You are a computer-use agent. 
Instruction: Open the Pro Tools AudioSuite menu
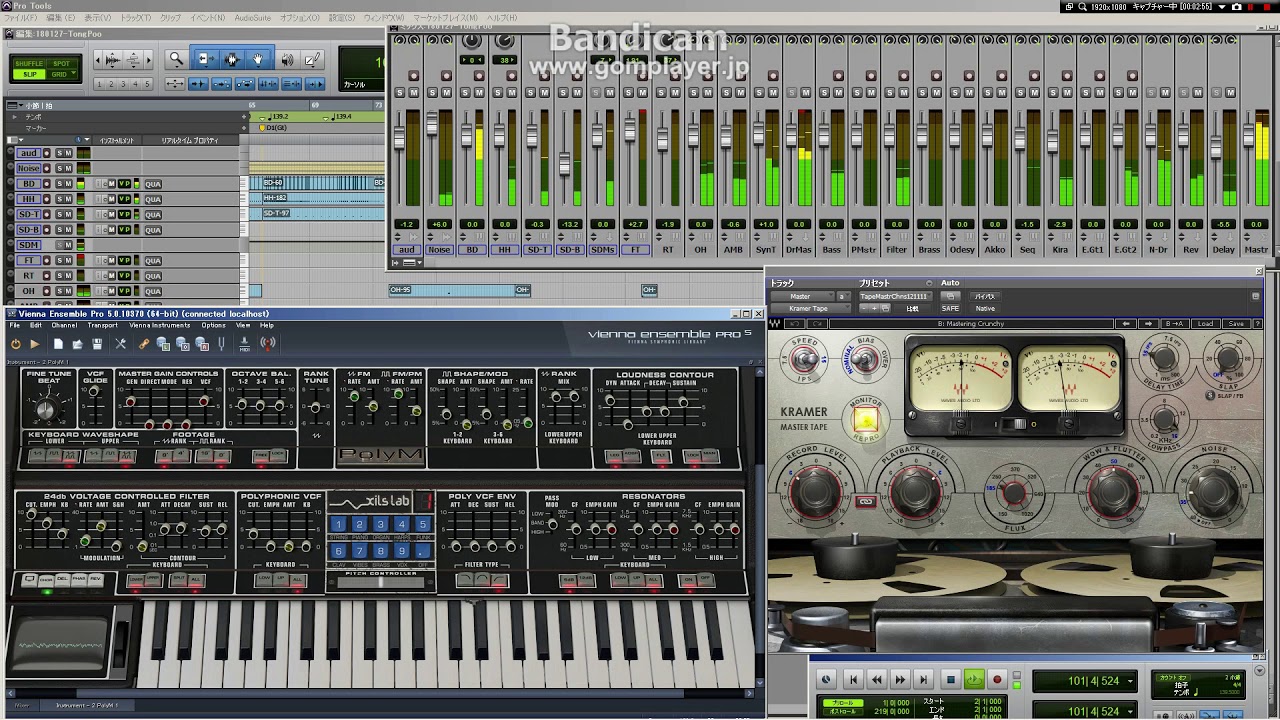pyautogui.click(x=253, y=18)
